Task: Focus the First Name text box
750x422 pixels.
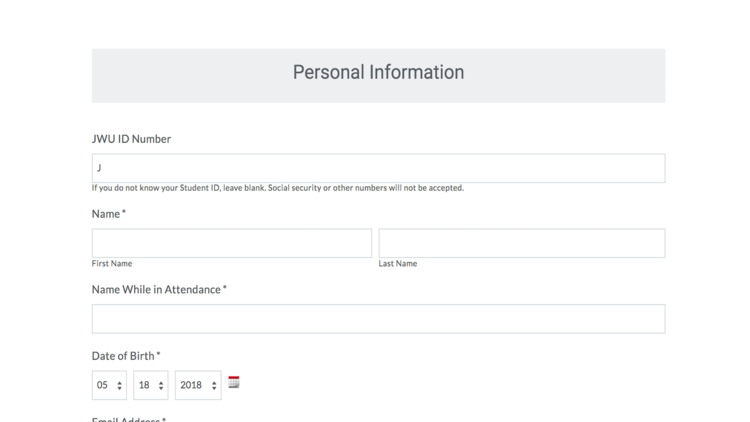Action: (x=232, y=243)
